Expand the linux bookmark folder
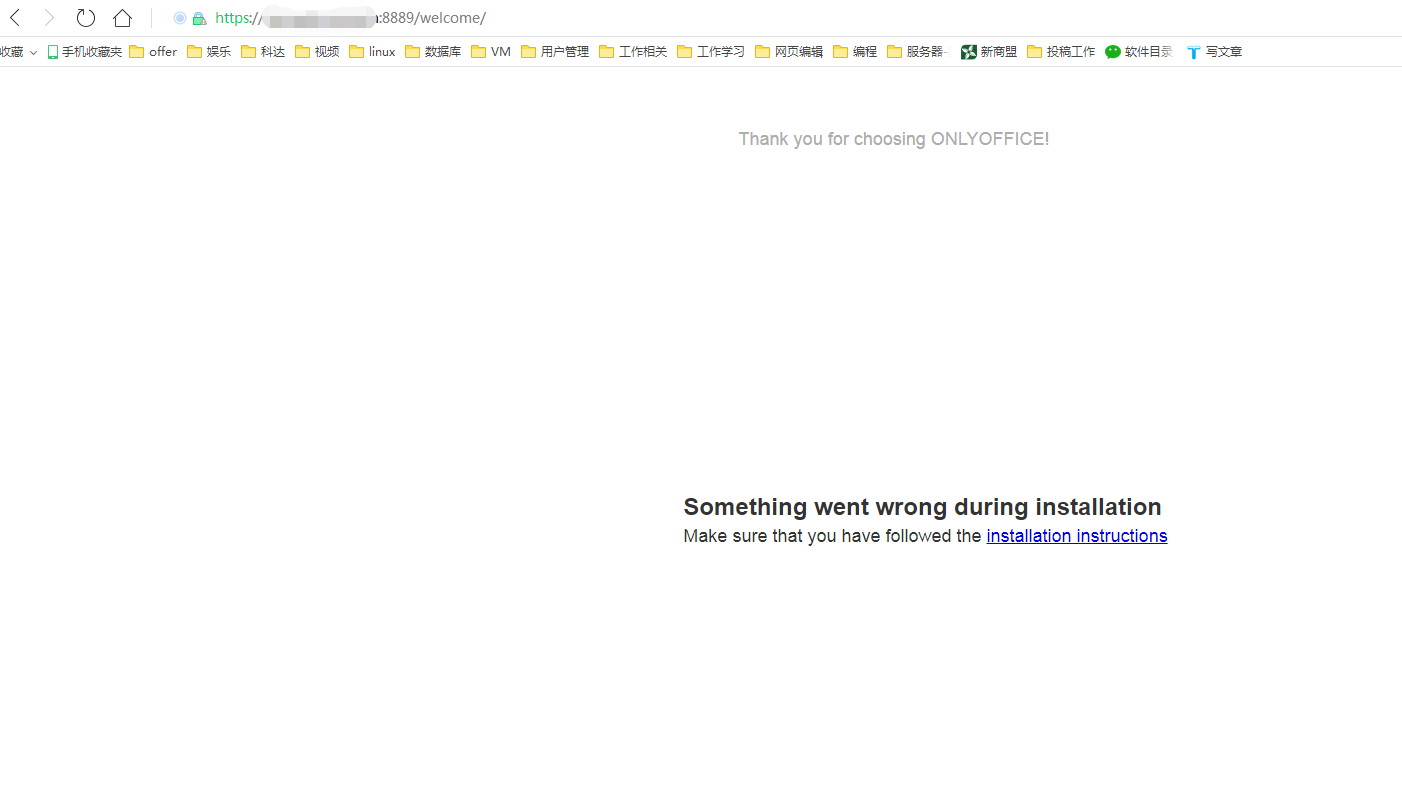The width and height of the screenshot is (1402, 795). (x=372, y=52)
